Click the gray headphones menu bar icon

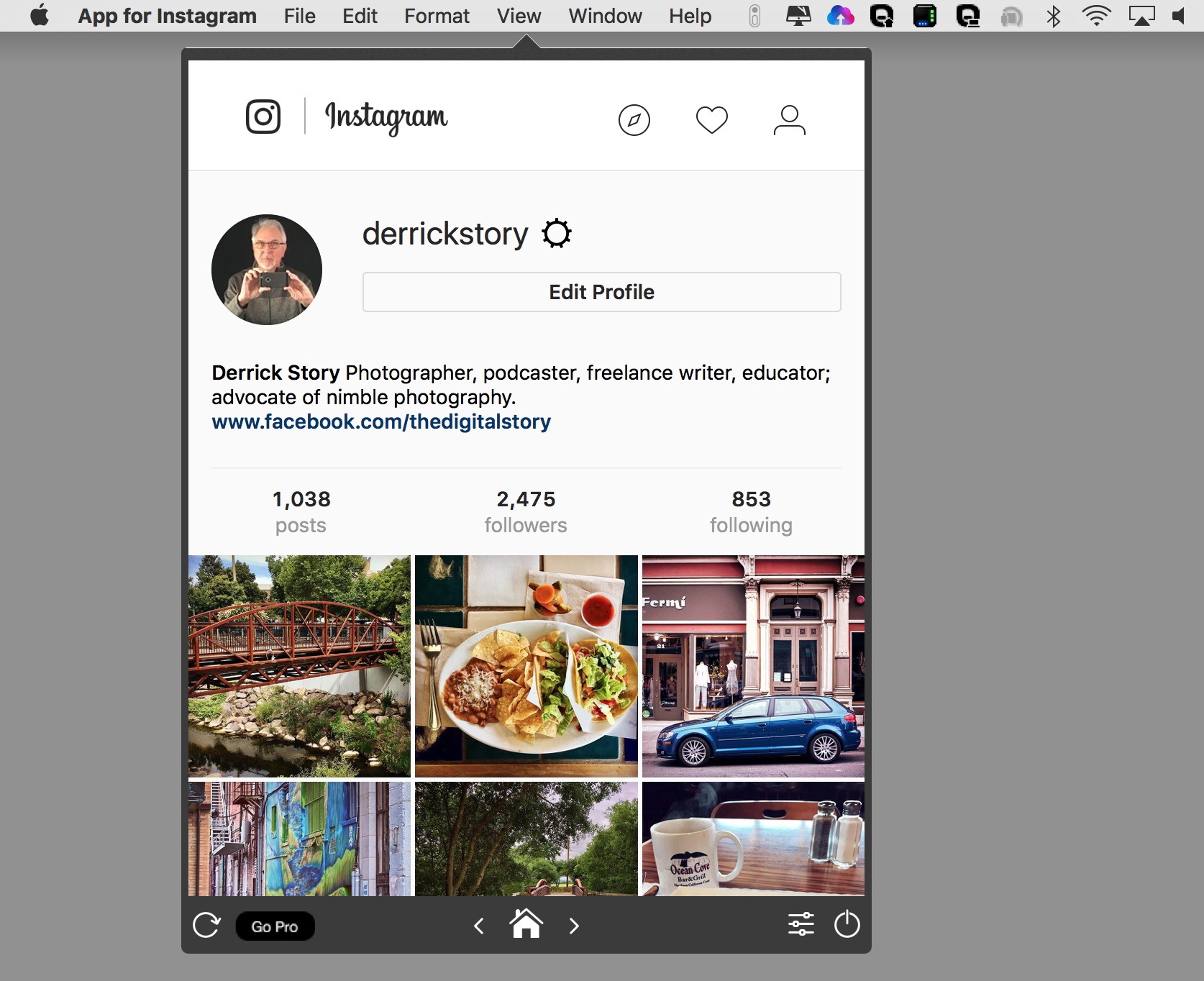pyautogui.click(x=1011, y=16)
